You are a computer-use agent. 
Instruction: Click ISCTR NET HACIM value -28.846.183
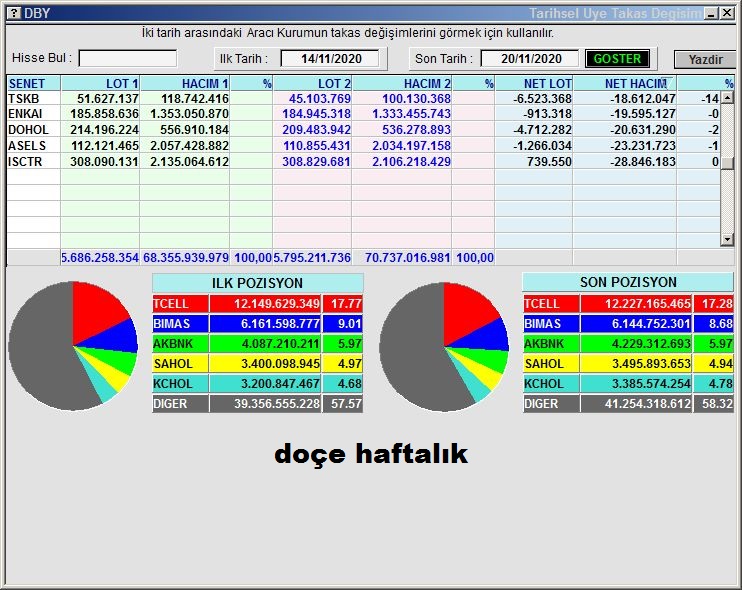(x=643, y=162)
